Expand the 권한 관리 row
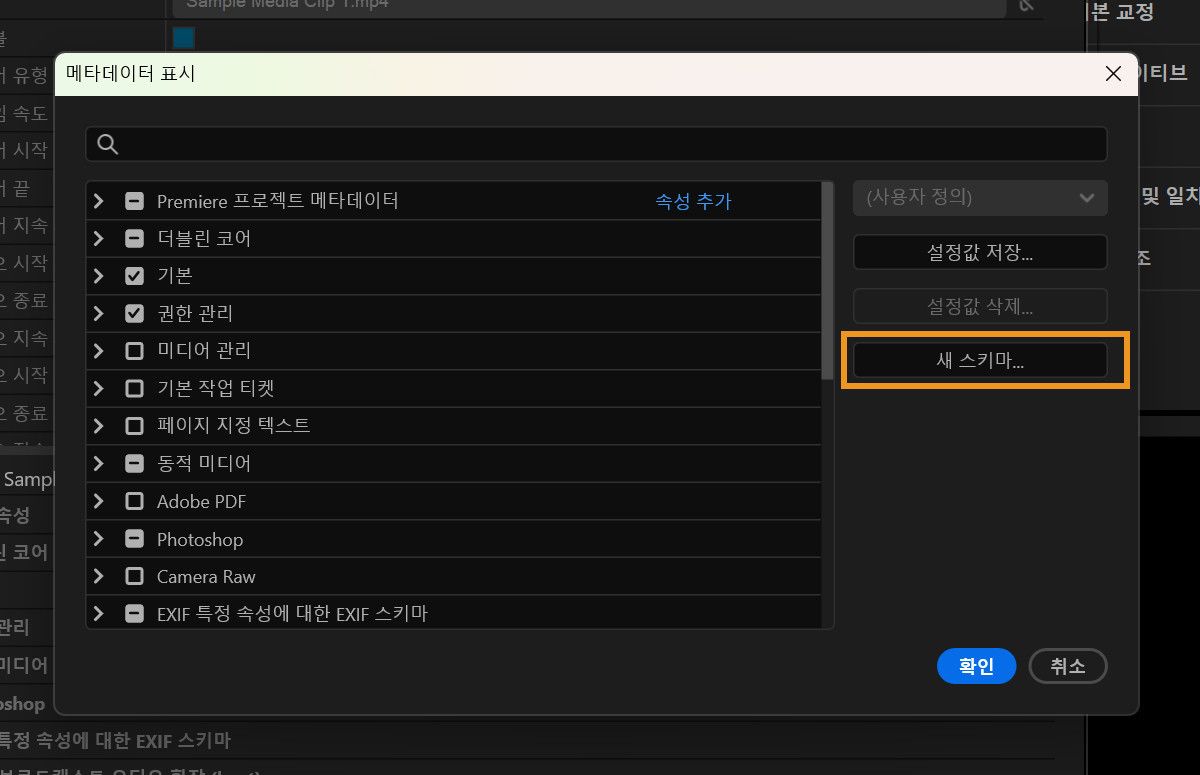Viewport: 1200px width, 775px height. (98, 314)
